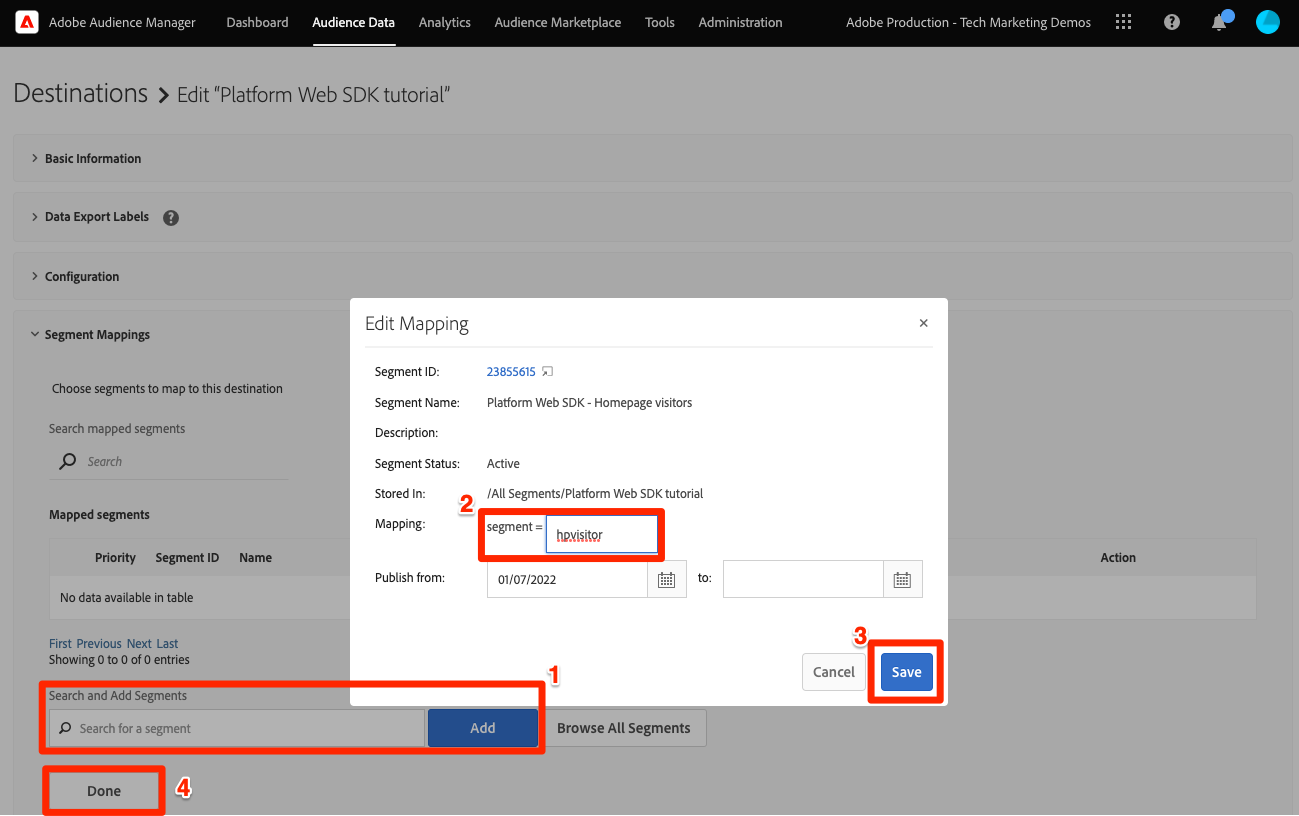Click 'Adobe Audience Manager' product title
Image resolution: width=1299 pixels, height=816 pixels.
(122, 22)
